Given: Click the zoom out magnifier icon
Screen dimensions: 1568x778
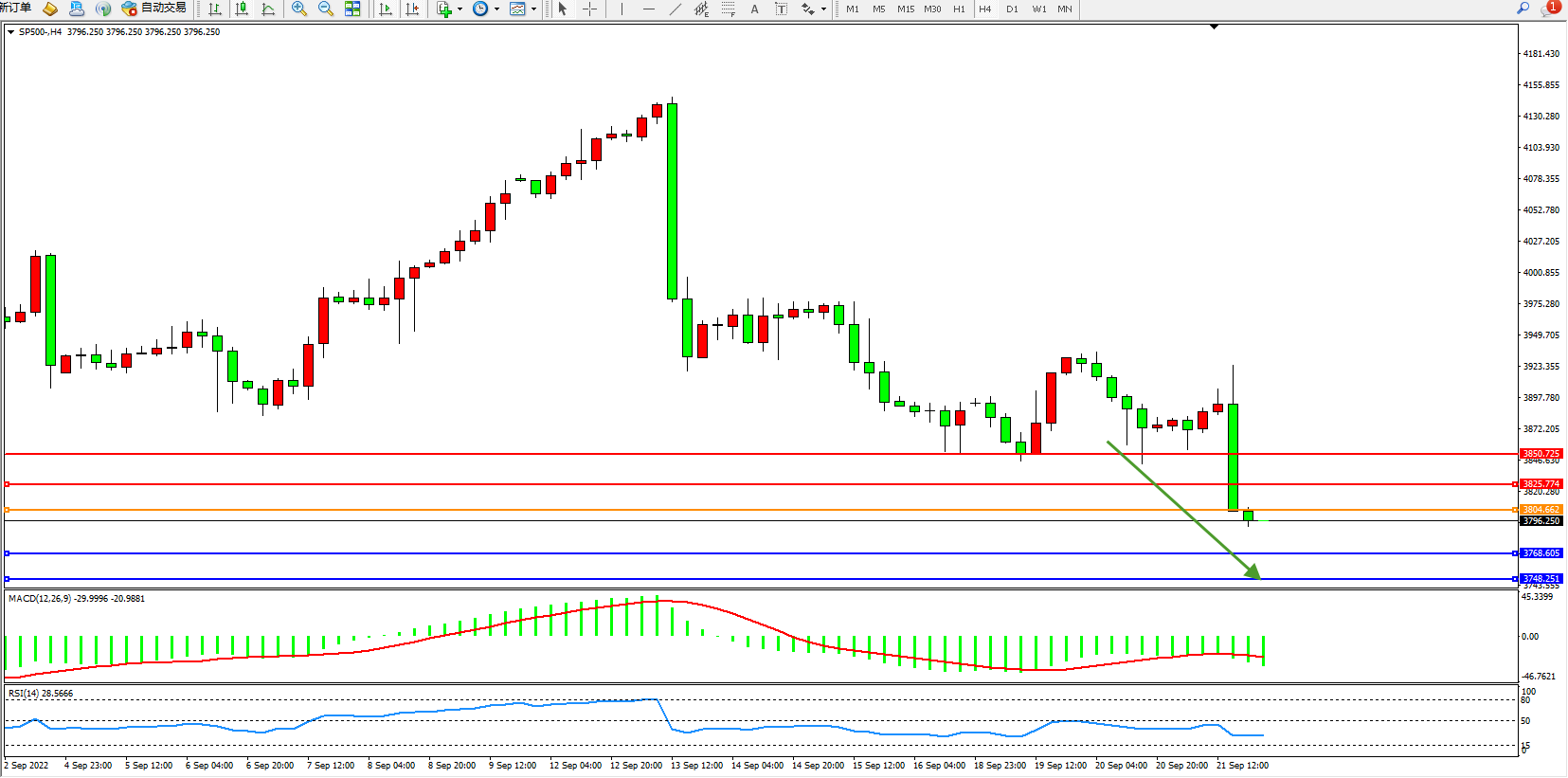Looking at the screenshot, I should (326, 9).
